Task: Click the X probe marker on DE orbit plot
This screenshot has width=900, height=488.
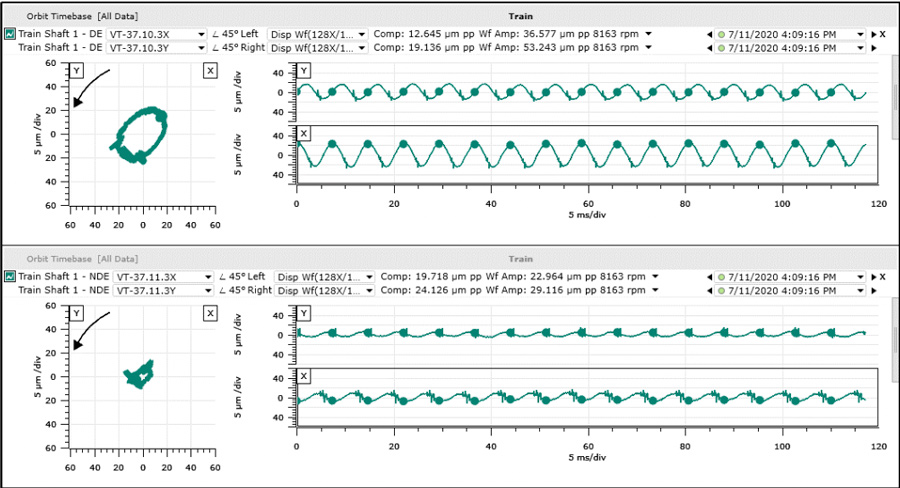Action: pyautogui.click(x=211, y=71)
